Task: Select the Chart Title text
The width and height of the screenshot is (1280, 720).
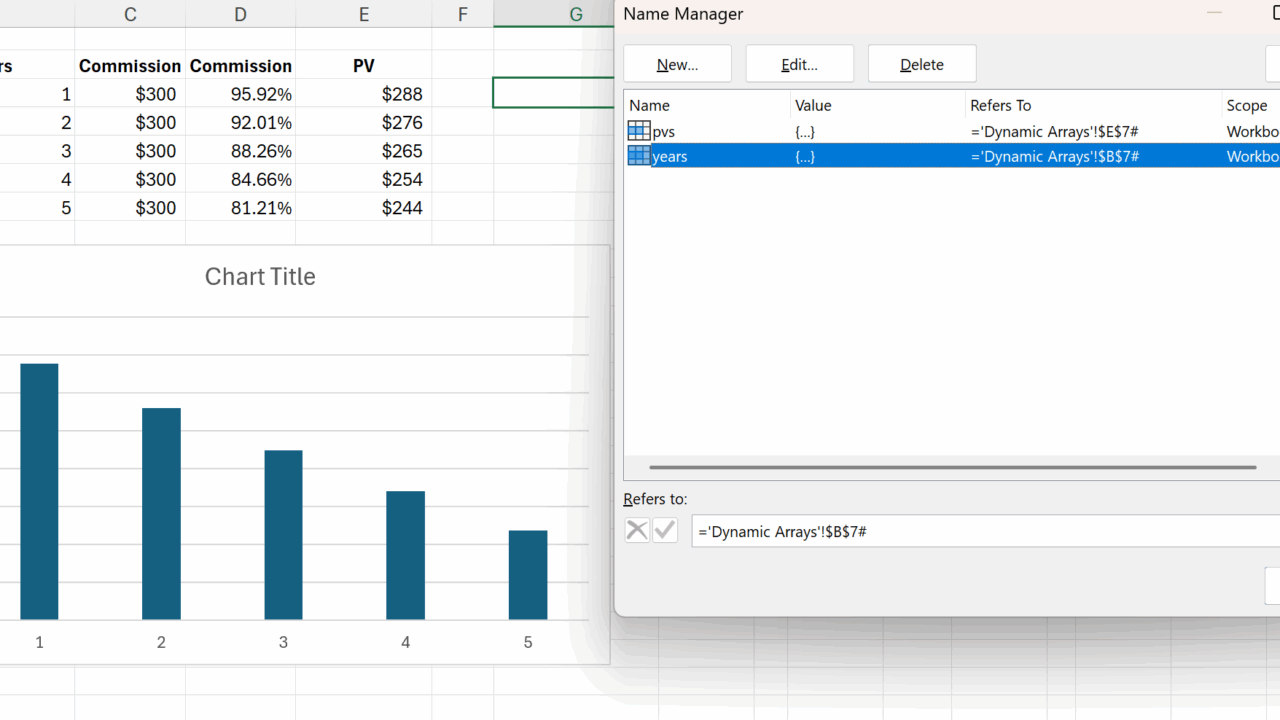Action: tap(260, 277)
